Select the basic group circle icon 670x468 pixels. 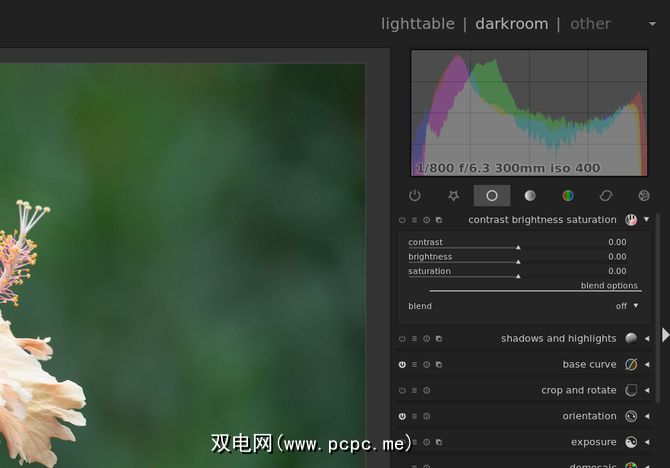click(492, 196)
